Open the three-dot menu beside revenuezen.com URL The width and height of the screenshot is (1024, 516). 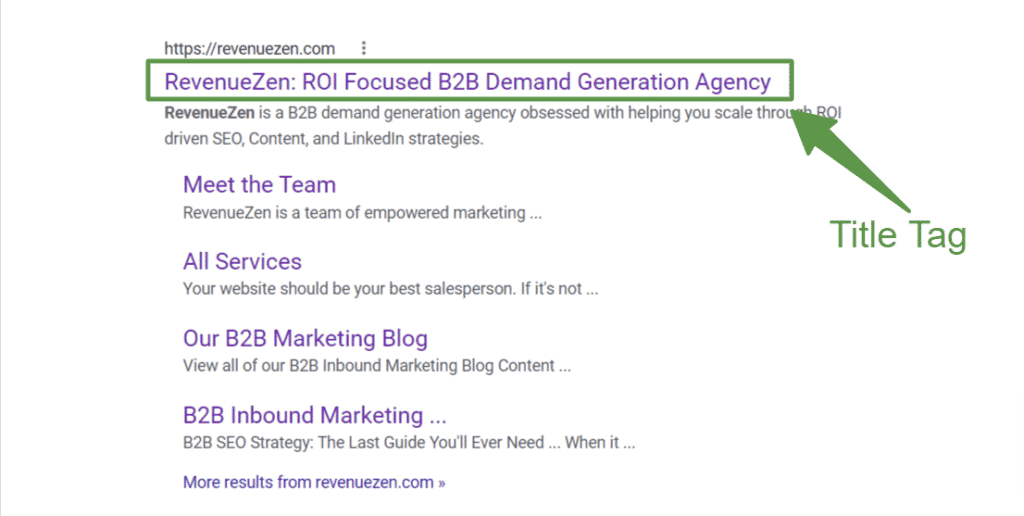pos(364,48)
